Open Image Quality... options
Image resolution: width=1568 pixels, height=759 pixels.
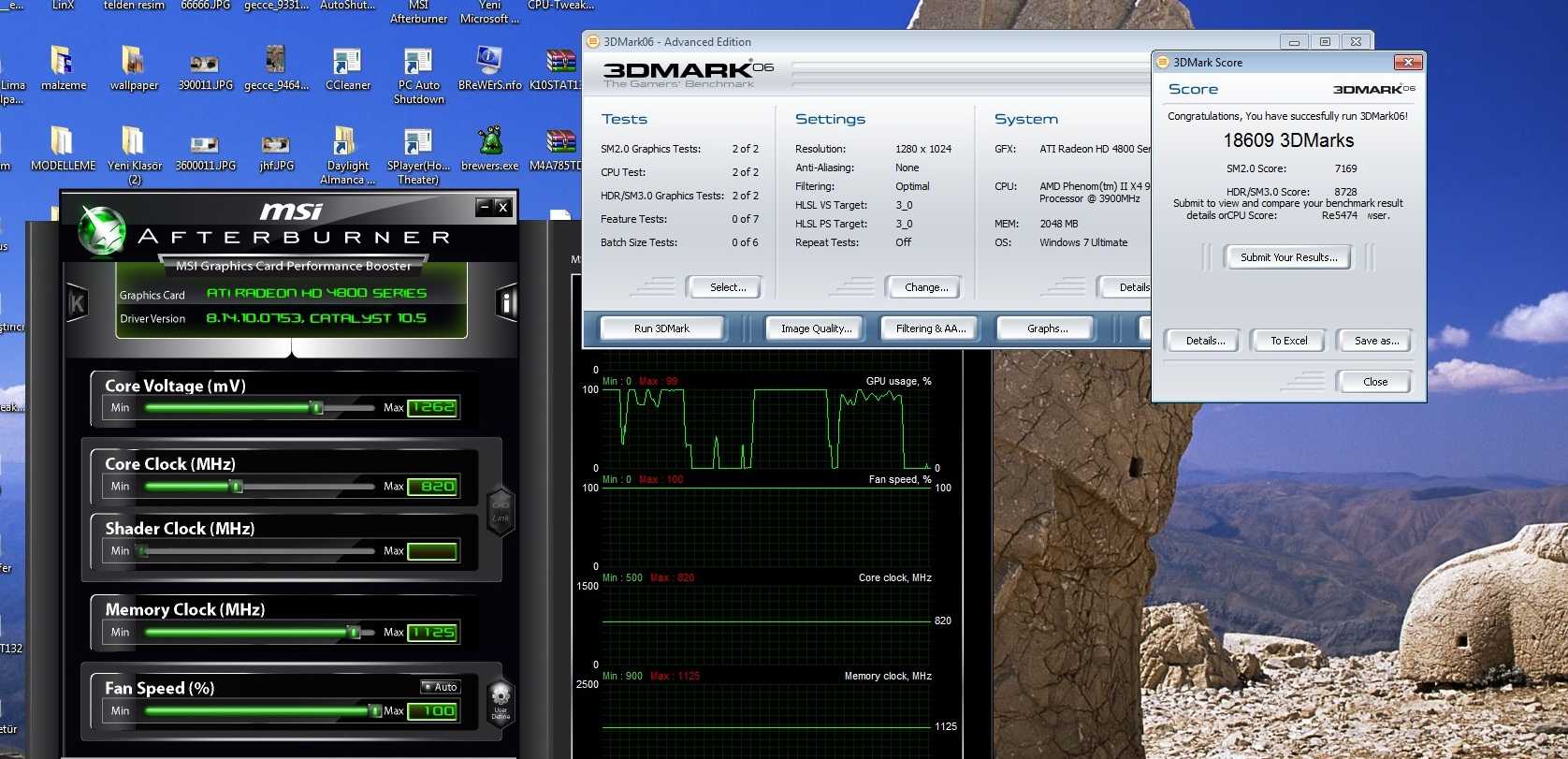817,328
